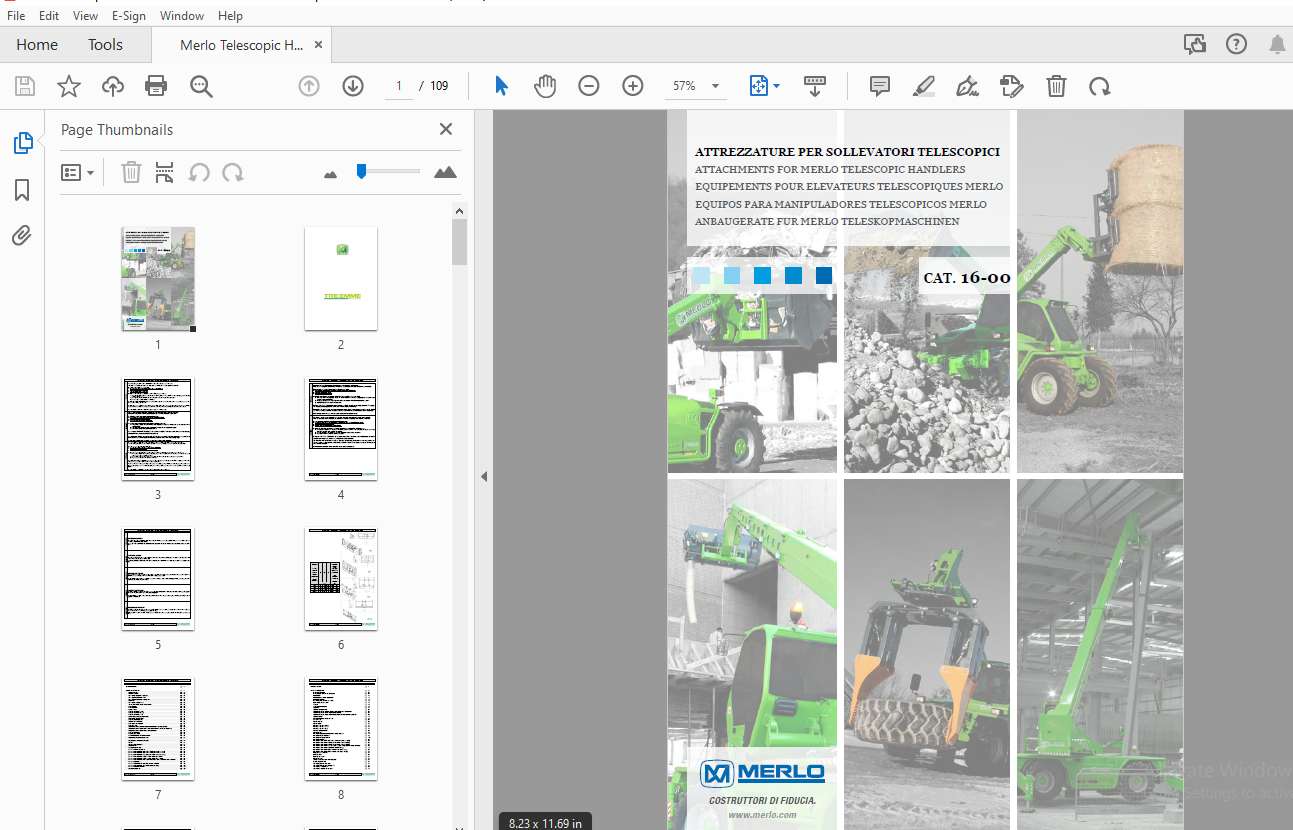Click the enlarge thumbnail size icon
Screen dimensions: 1293x830
pyautogui.click(x=446, y=172)
